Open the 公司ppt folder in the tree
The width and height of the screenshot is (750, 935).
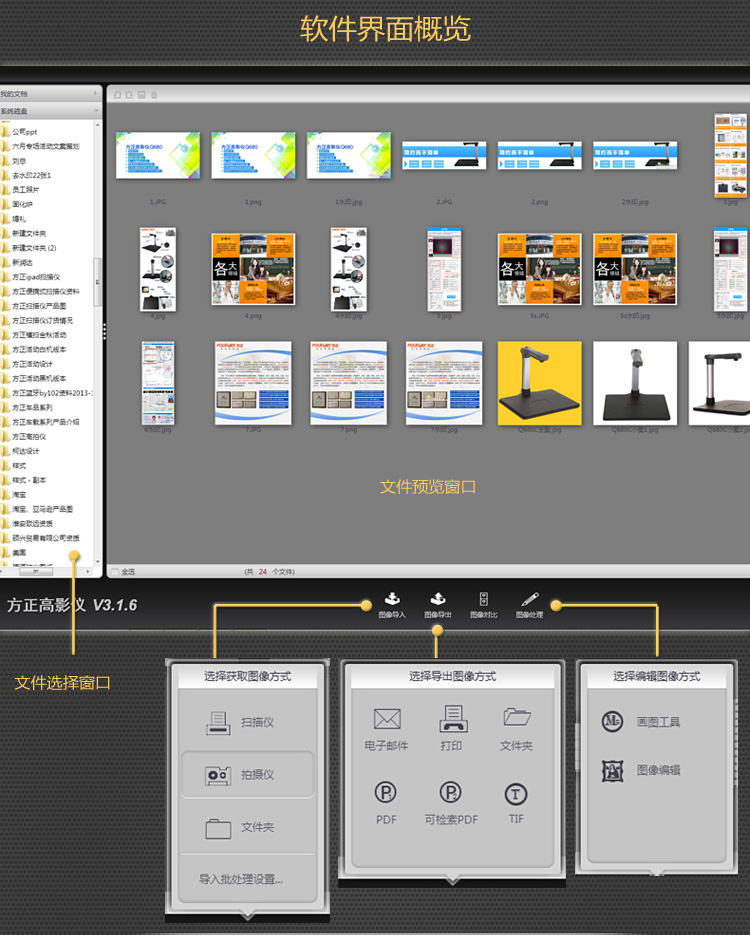click(26, 131)
